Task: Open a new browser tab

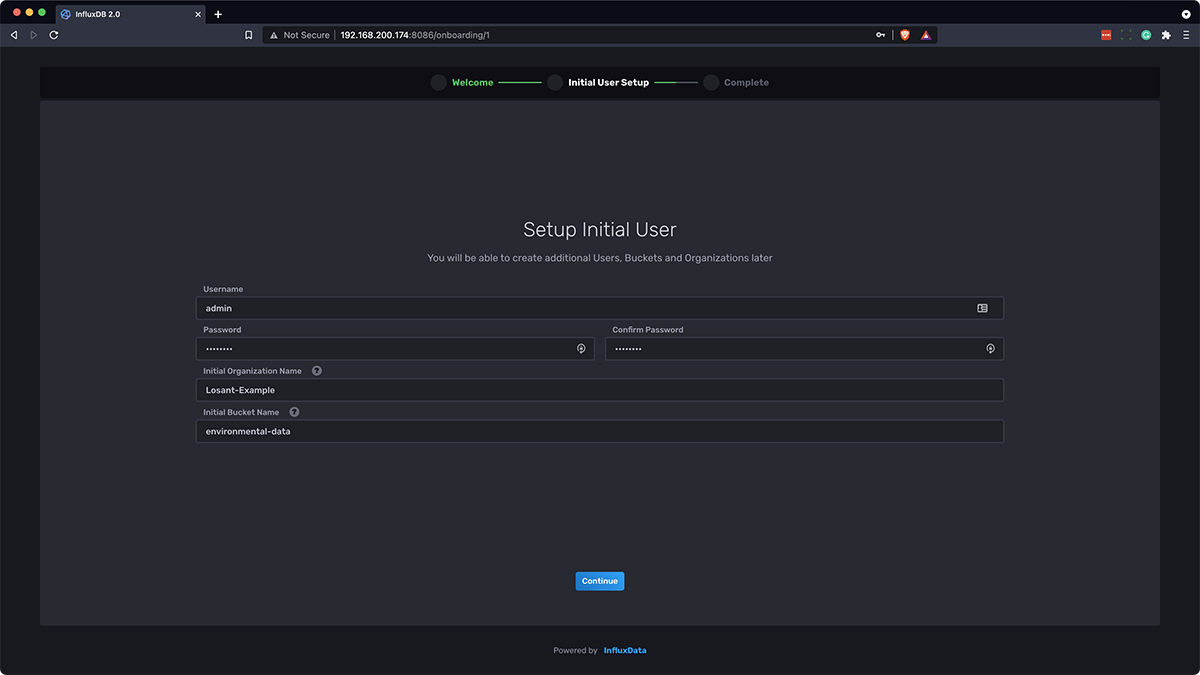Action: (218, 14)
